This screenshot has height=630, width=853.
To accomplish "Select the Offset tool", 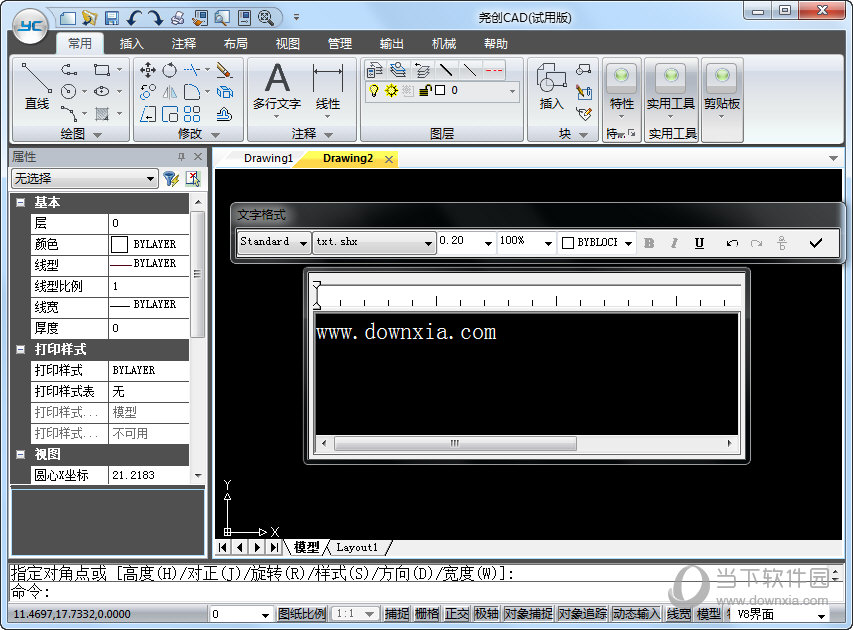I will point(170,114).
